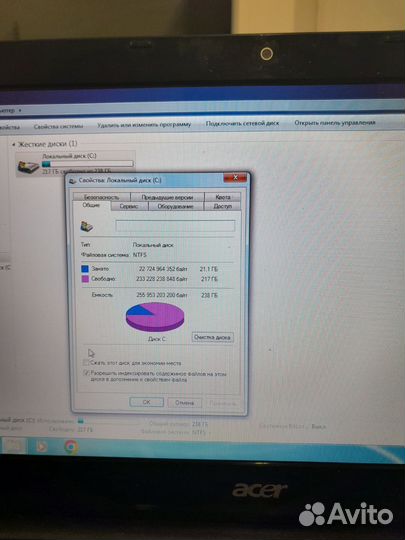
Task: Open the Доступ tab
Action: pyautogui.click(x=222, y=206)
